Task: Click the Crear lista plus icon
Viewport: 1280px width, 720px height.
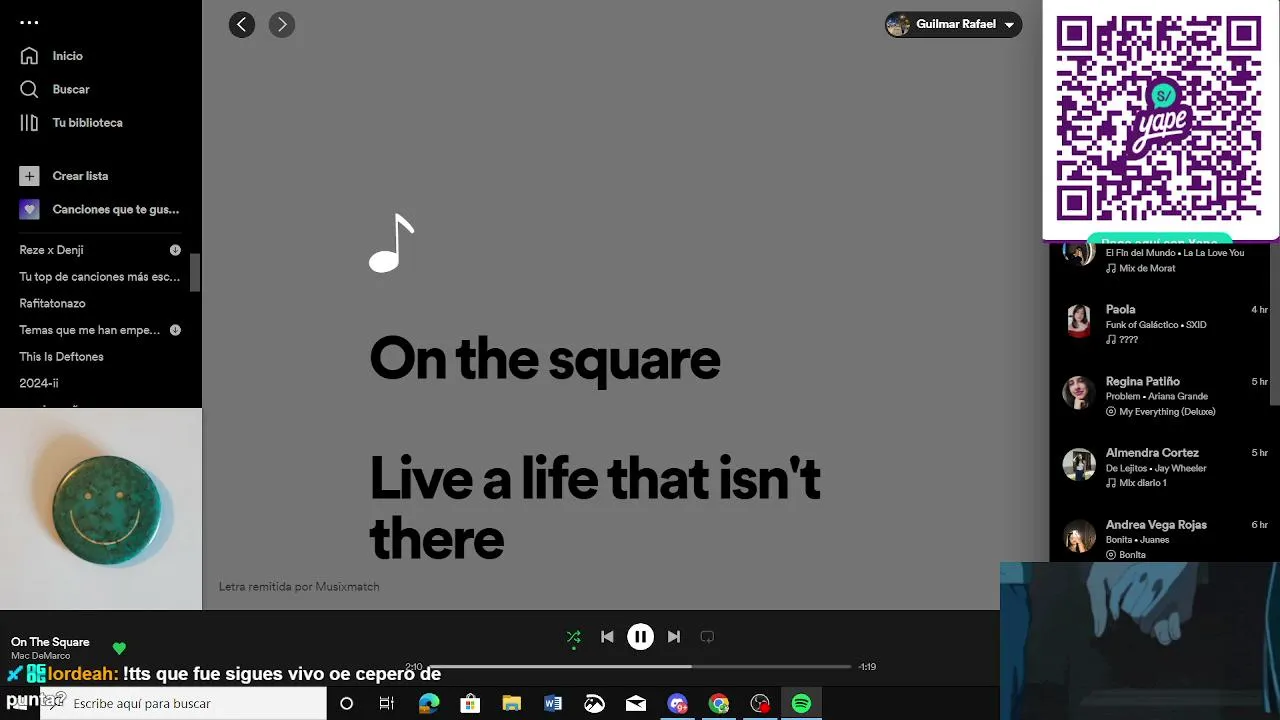Action: [29, 176]
